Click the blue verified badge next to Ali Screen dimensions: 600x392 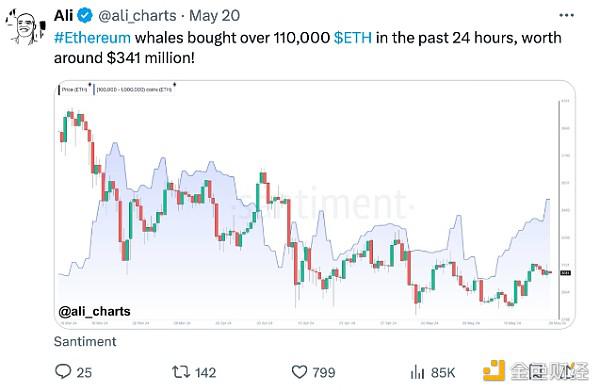coord(85,16)
